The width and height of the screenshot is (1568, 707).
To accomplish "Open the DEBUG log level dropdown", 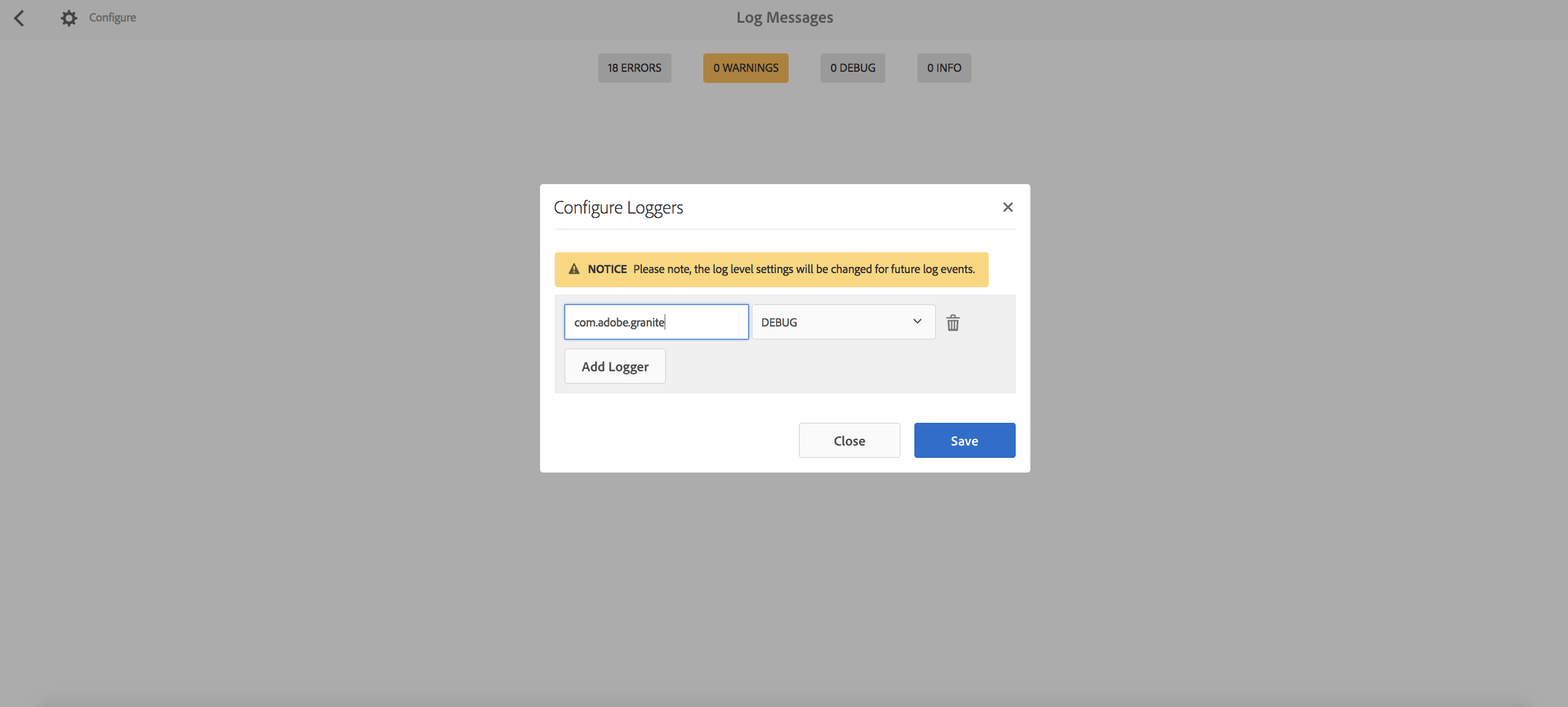I will point(843,322).
